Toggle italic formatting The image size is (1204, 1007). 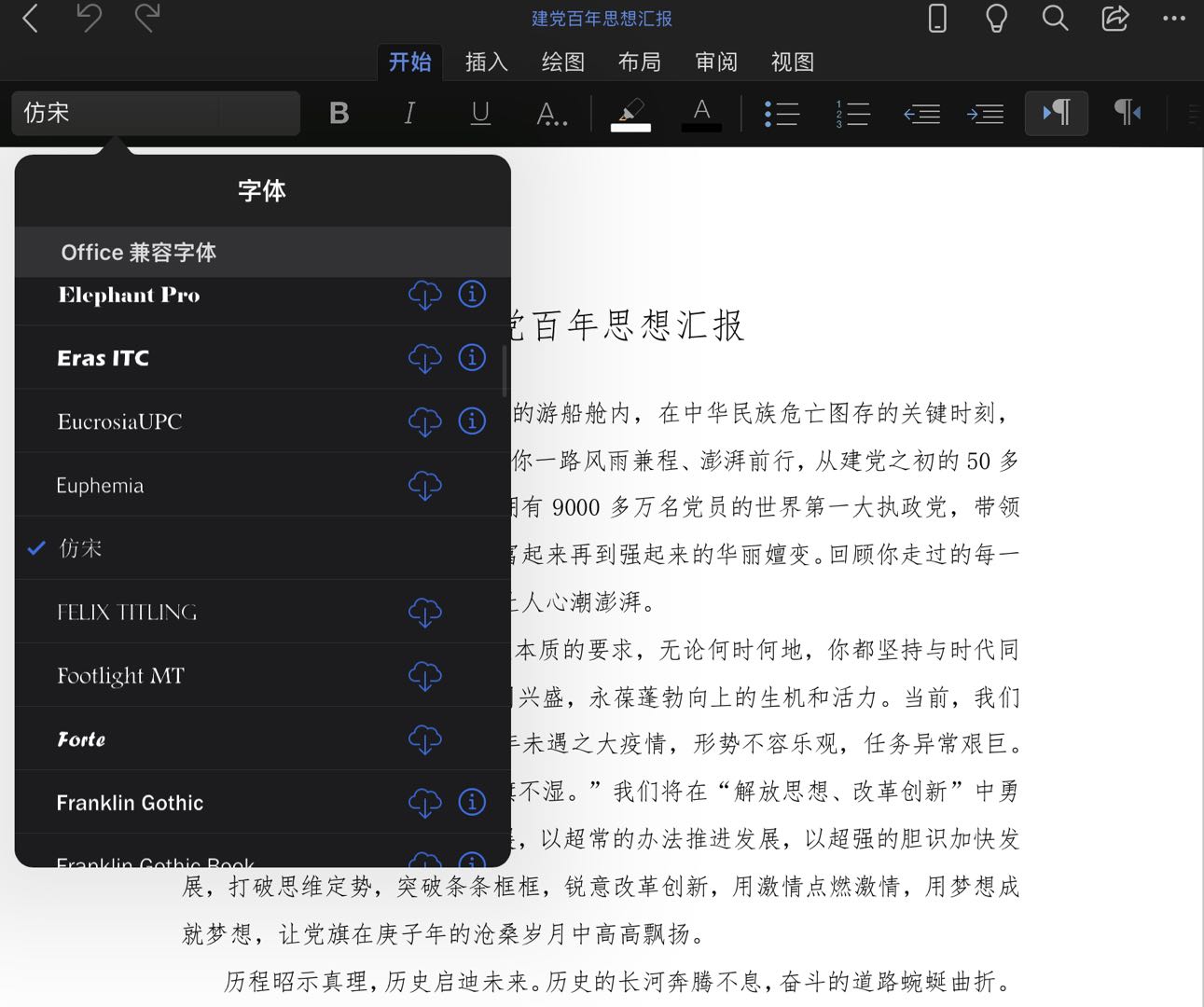coord(409,113)
